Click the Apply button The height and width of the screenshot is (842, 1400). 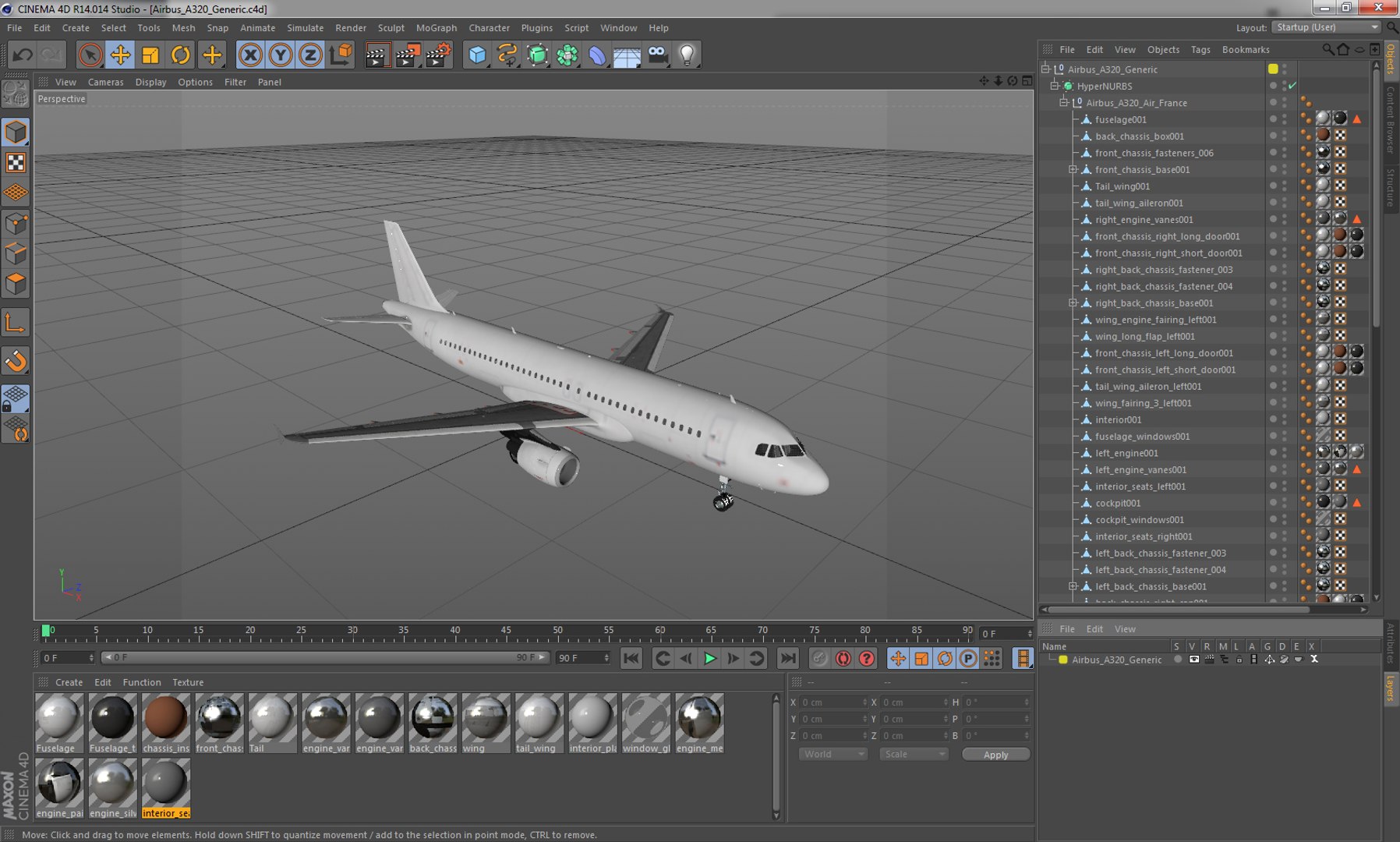[x=995, y=755]
